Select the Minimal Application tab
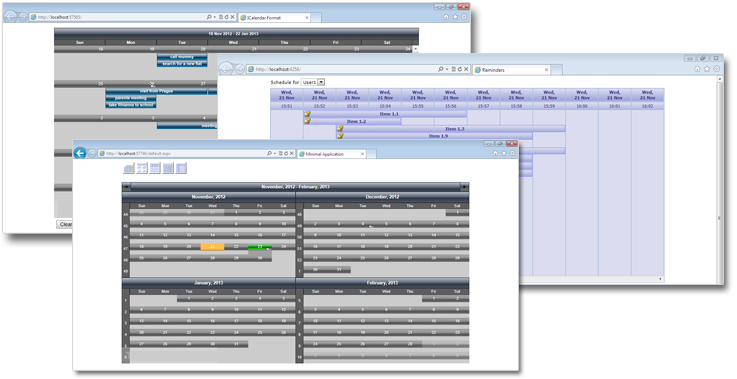The width and height of the screenshot is (737, 379). pos(331,154)
